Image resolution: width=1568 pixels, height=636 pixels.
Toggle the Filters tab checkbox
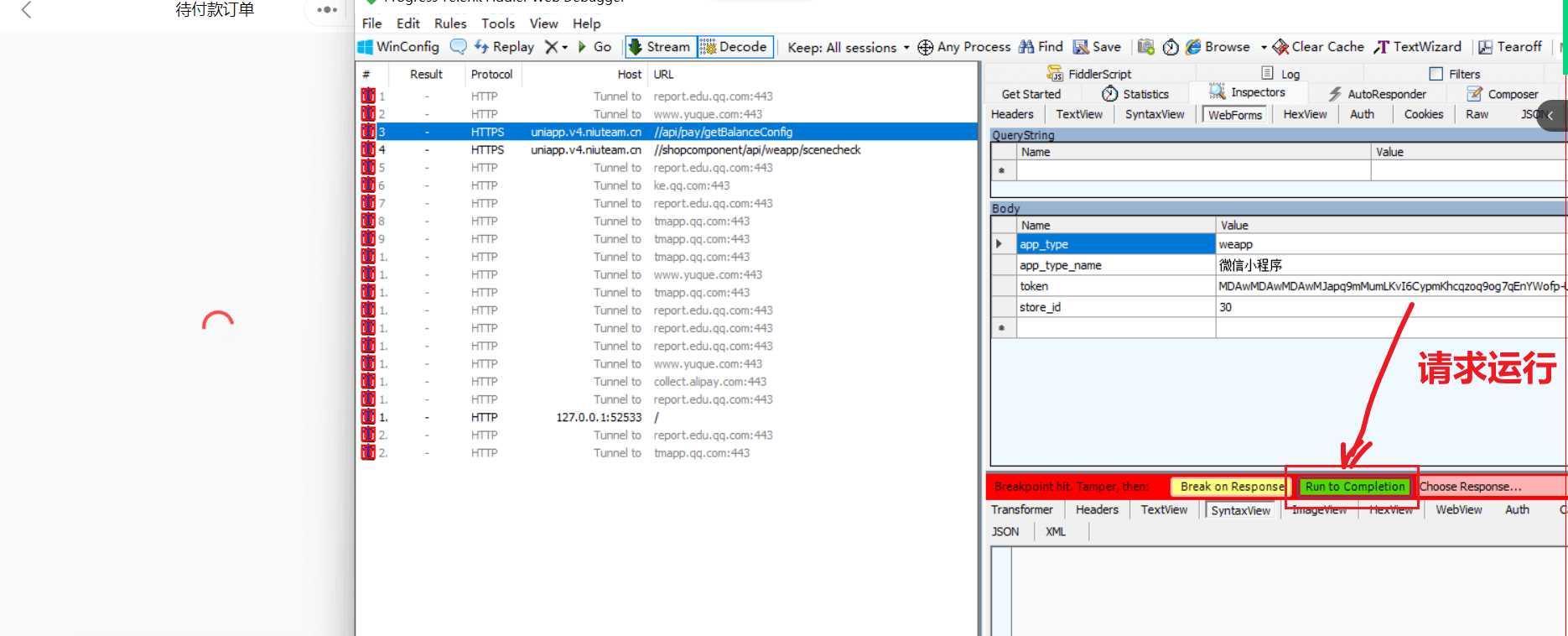(x=1436, y=74)
